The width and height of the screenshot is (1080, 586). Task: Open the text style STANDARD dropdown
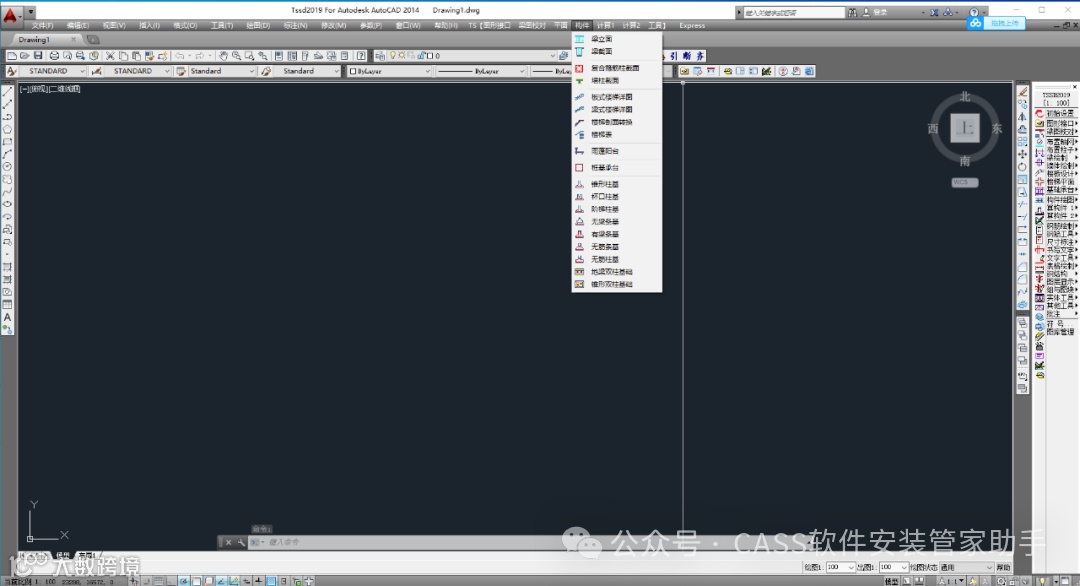[54, 71]
